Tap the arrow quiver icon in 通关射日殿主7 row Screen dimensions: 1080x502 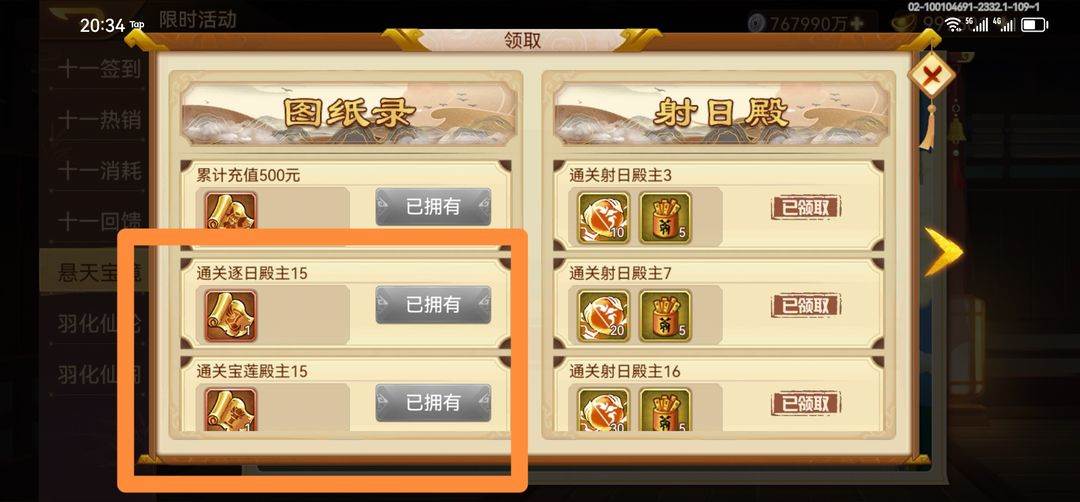click(665, 316)
